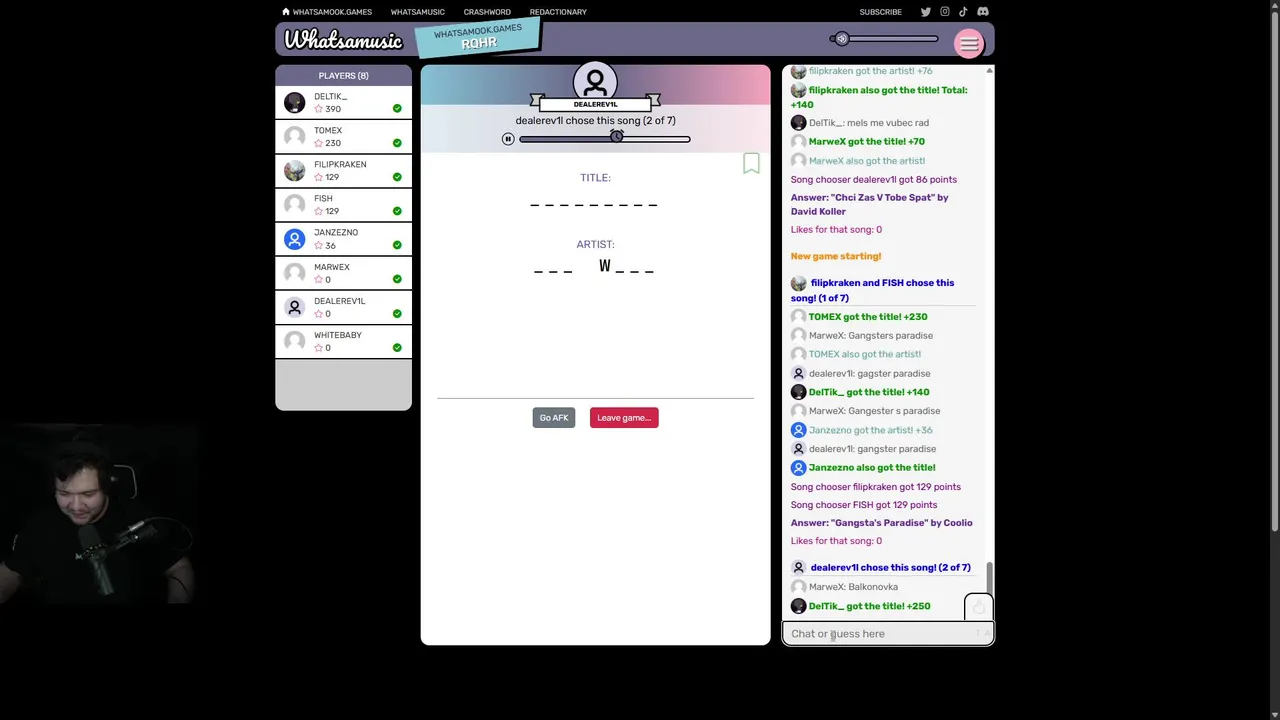Click MARWEX avatar in player list
The height and width of the screenshot is (720, 1280).
coord(294,273)
